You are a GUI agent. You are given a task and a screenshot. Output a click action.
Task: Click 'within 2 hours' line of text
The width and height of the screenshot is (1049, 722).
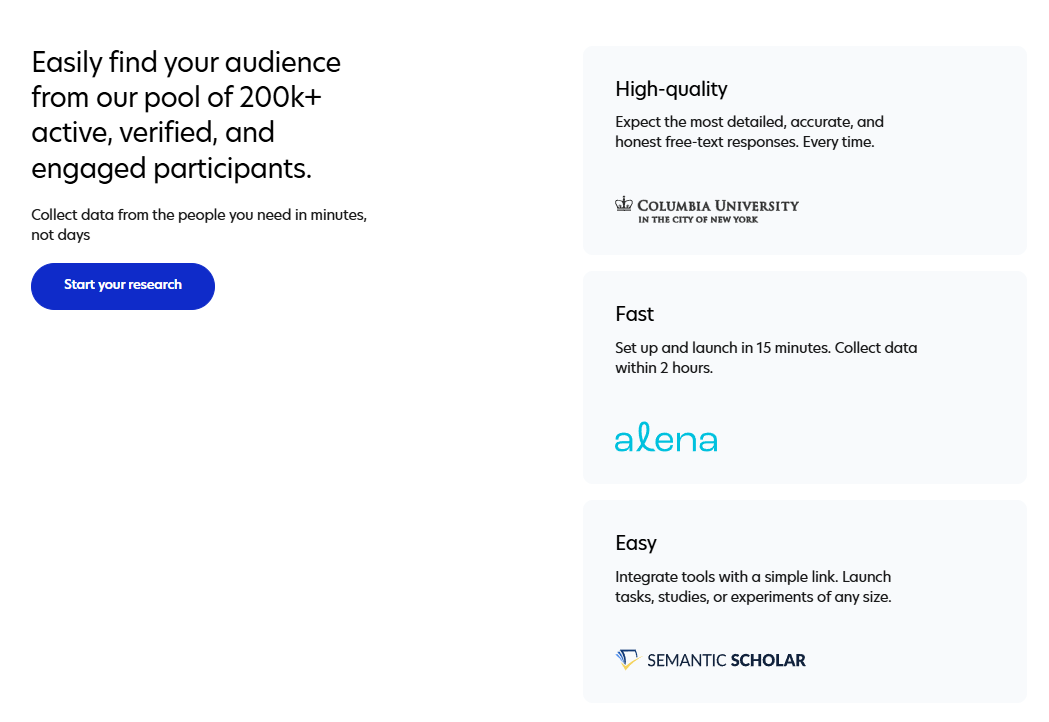point(664,368)
